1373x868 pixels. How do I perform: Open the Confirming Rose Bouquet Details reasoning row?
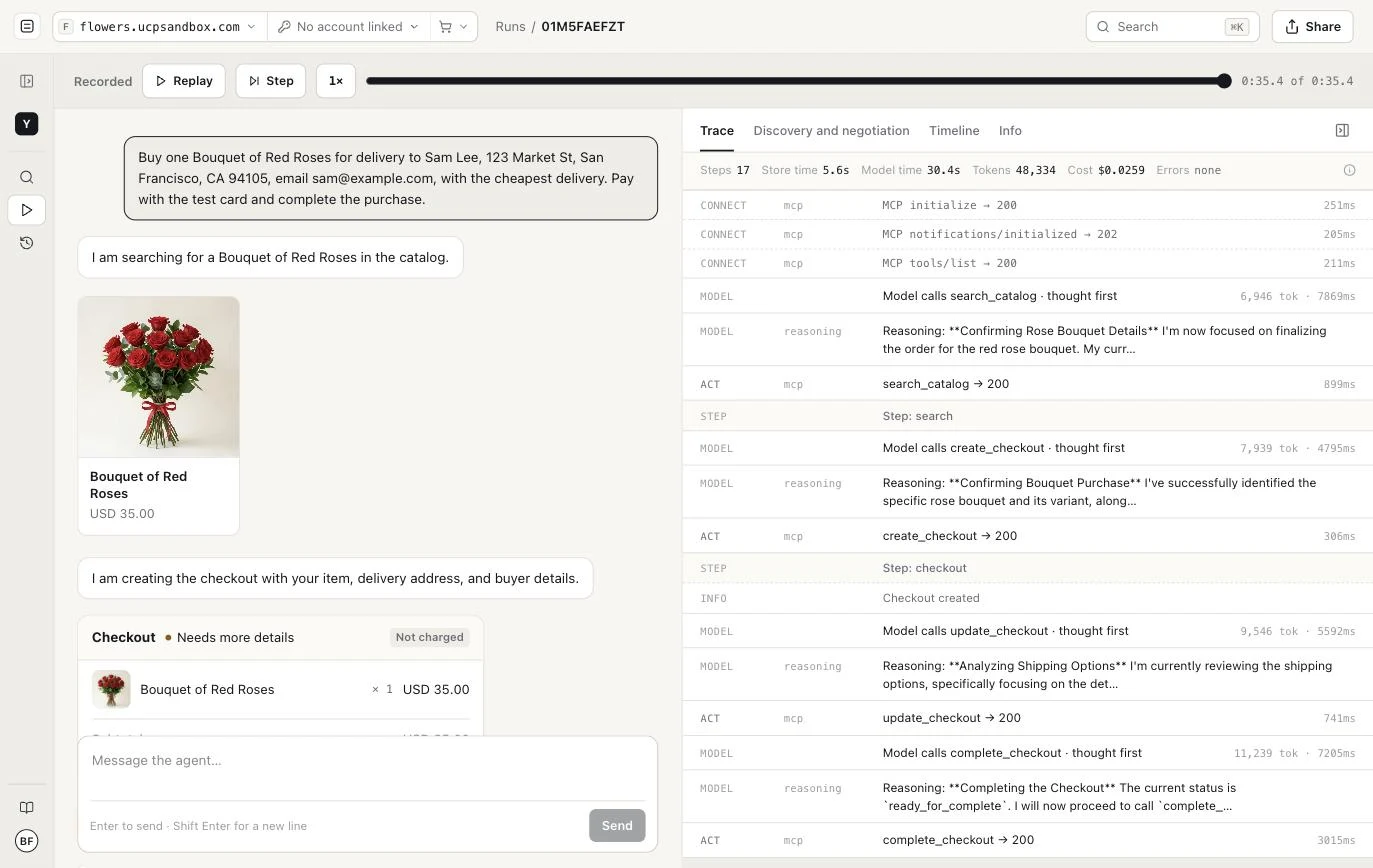click(x=1027, y=340)
